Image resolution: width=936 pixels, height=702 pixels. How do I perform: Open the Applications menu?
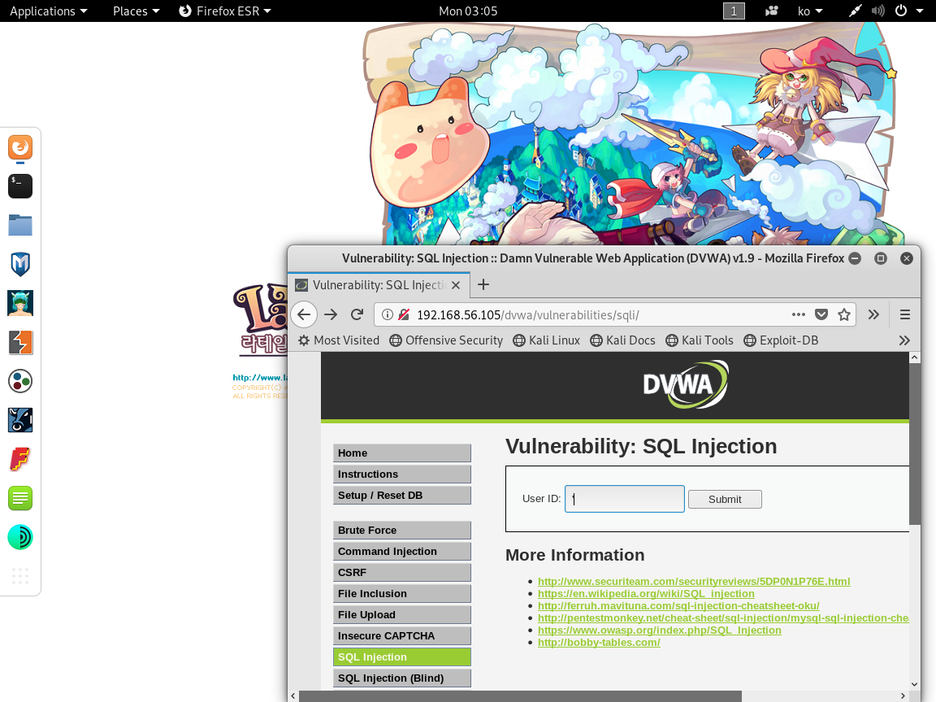click(x=48, y=11)
